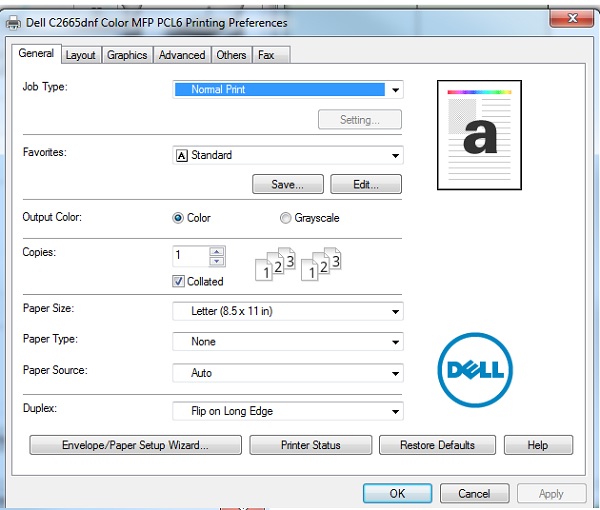Switch to the Advanced tab
The image size is (600, 510).
[x=182, y=55]
